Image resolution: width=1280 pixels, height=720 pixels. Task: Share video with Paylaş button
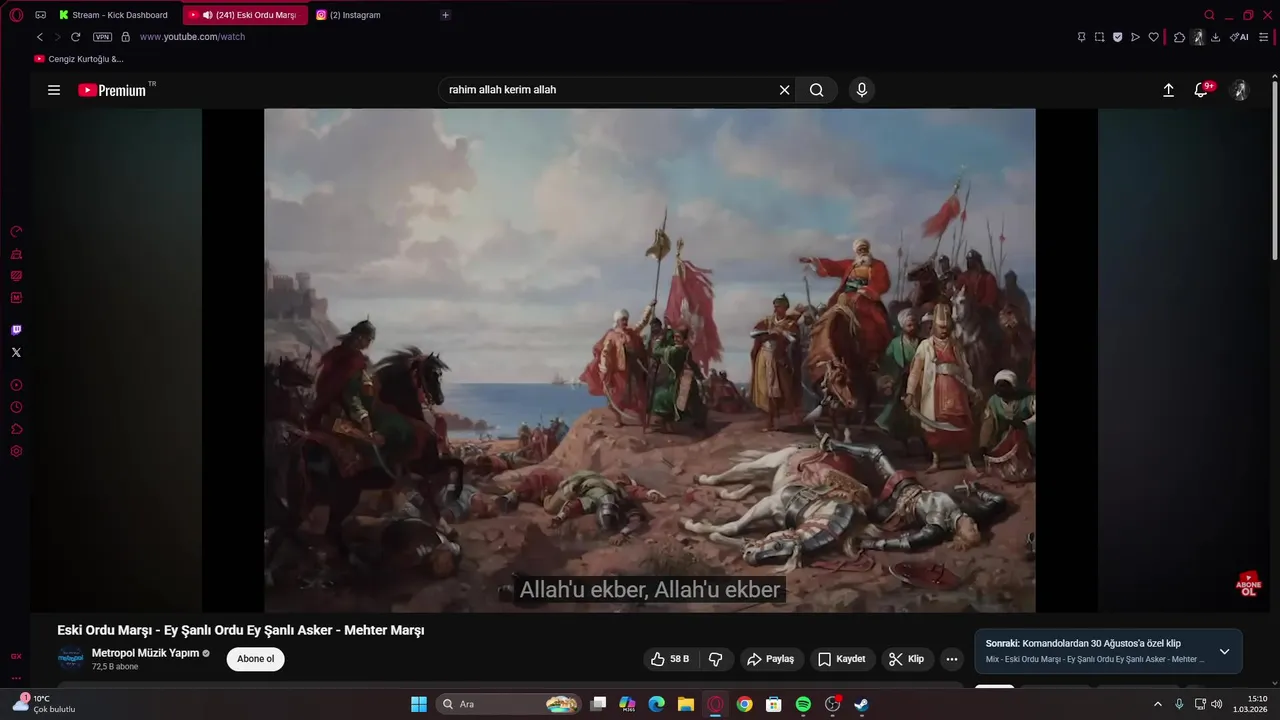(x=770, y=659)
